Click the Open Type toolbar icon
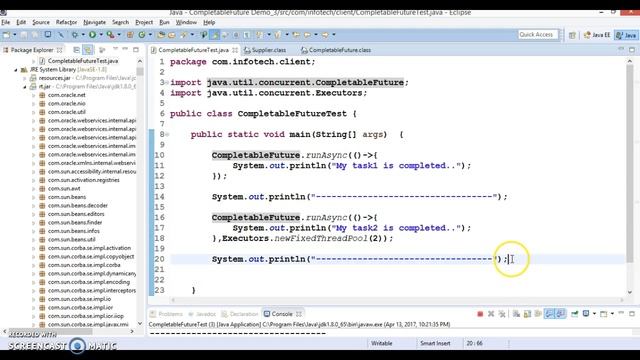The image size is (640, 360). click(x=161, y=35)
